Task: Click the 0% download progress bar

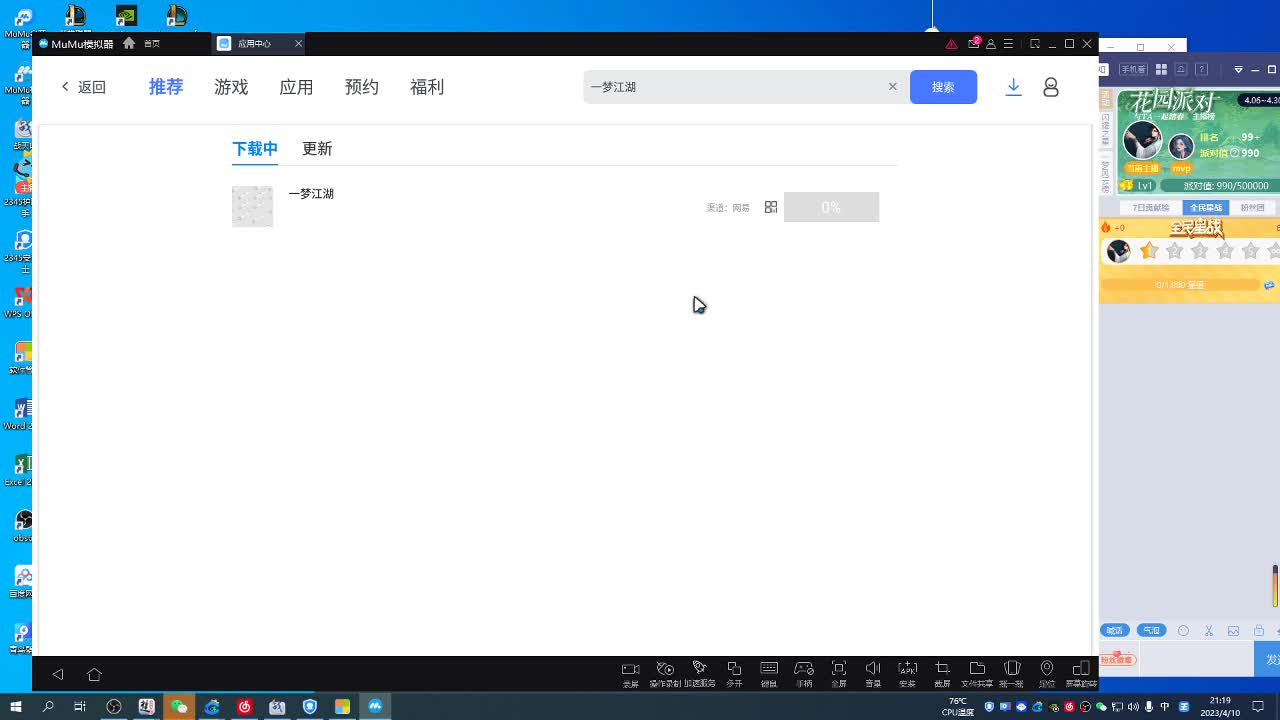Action: [831, 207]
